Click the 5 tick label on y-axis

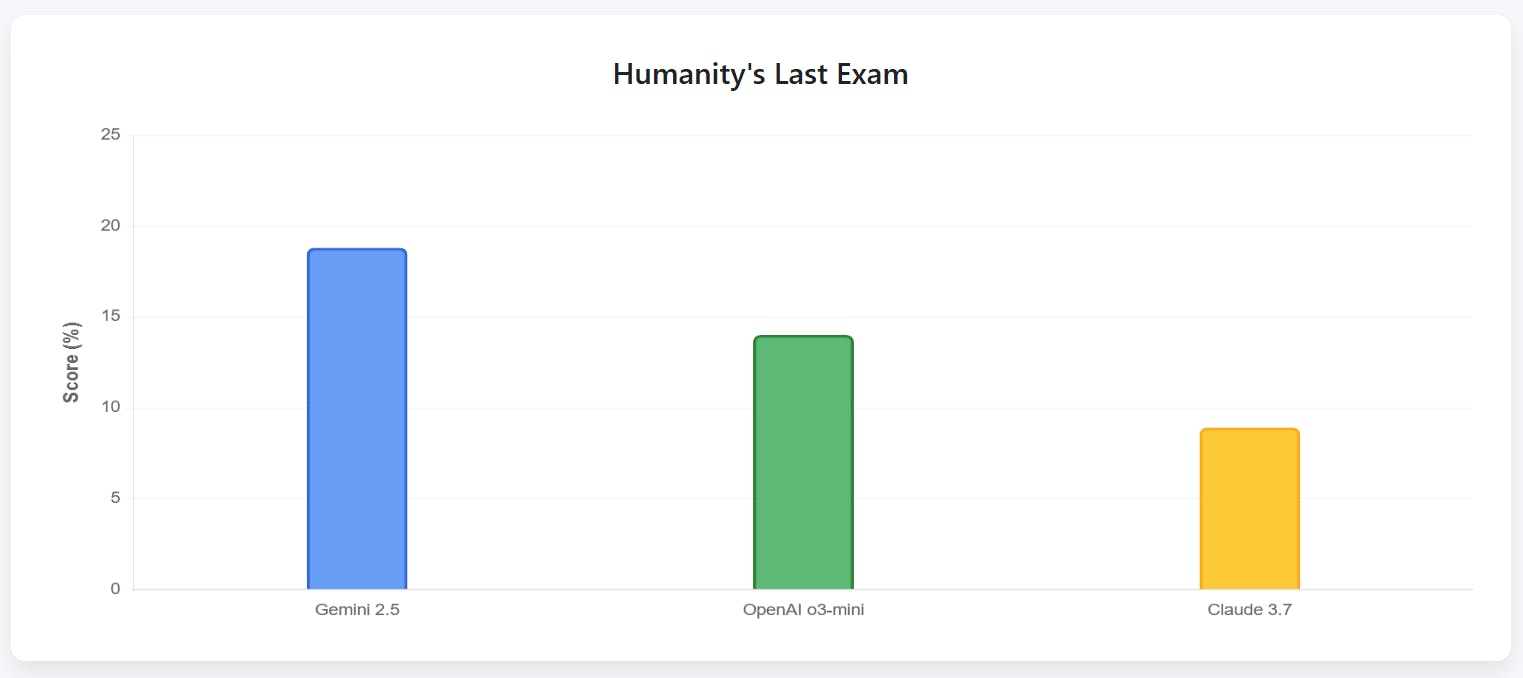[x=115, y=498]
